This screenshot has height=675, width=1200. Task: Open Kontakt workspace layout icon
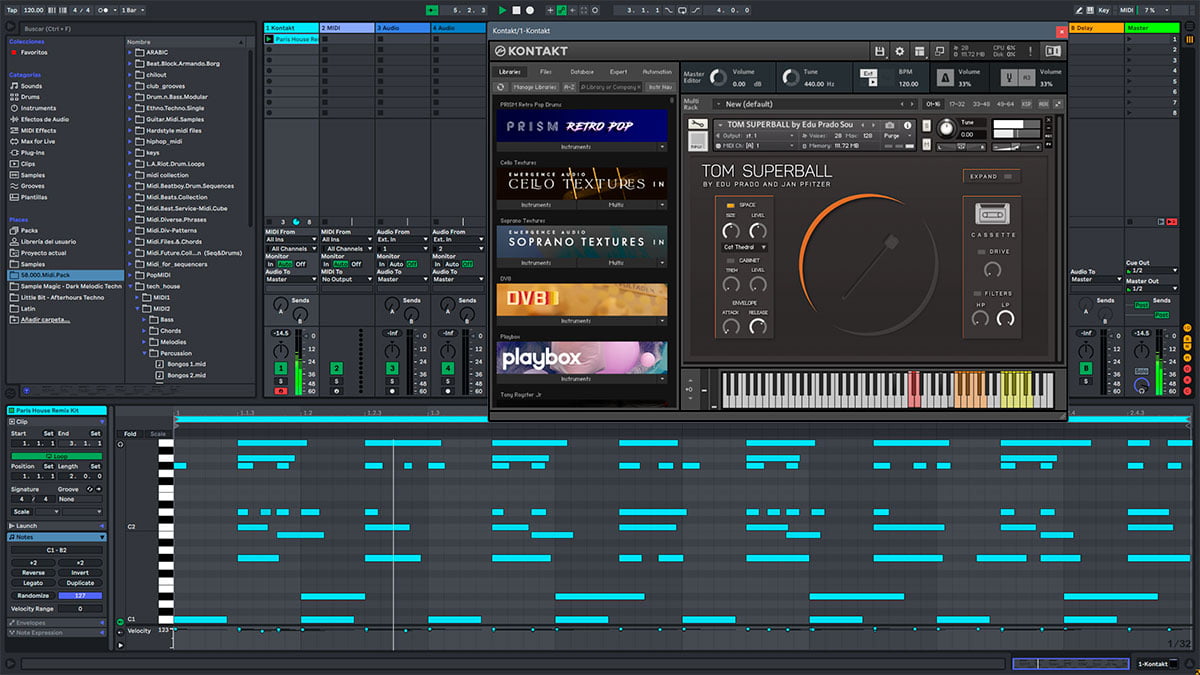(x=920, y=51)
